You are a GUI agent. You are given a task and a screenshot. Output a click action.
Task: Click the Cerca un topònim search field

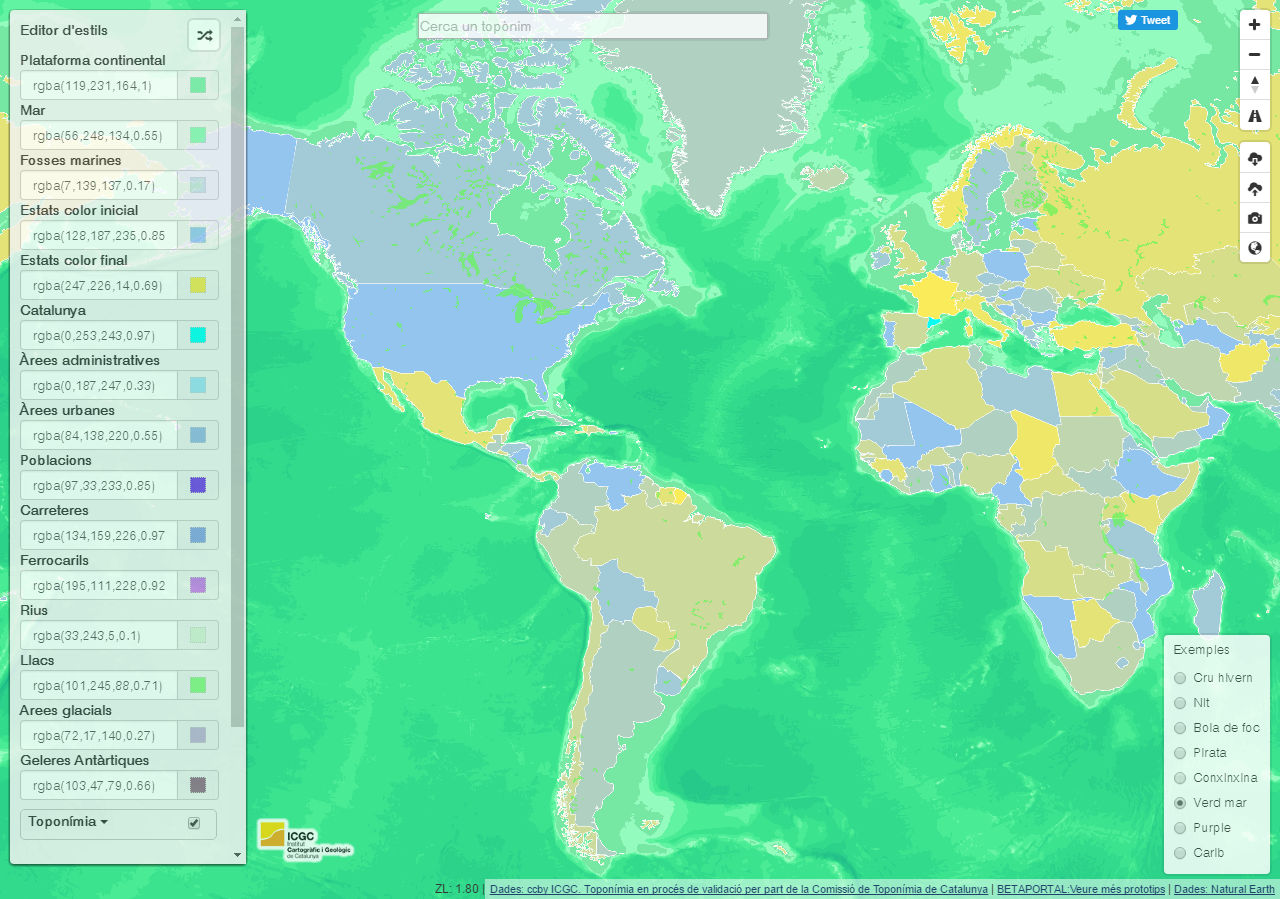click(x=592, y=26)
